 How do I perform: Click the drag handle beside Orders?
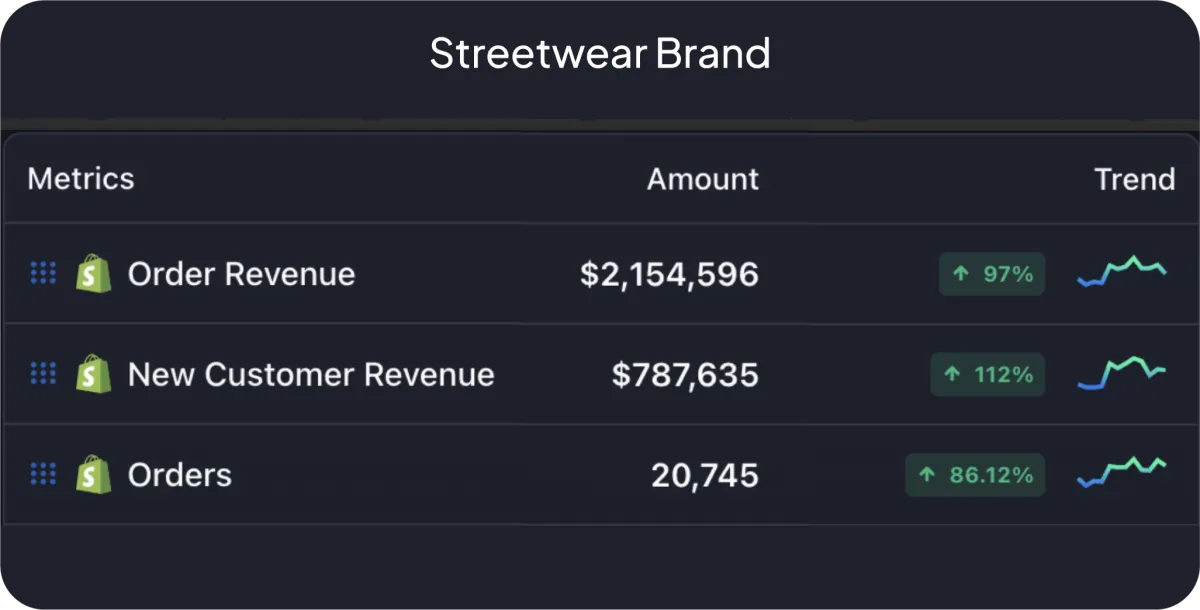tap(43, 474)
